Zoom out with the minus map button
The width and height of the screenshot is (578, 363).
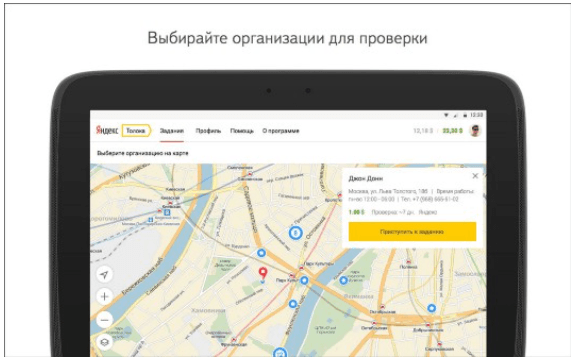point(105,320)
